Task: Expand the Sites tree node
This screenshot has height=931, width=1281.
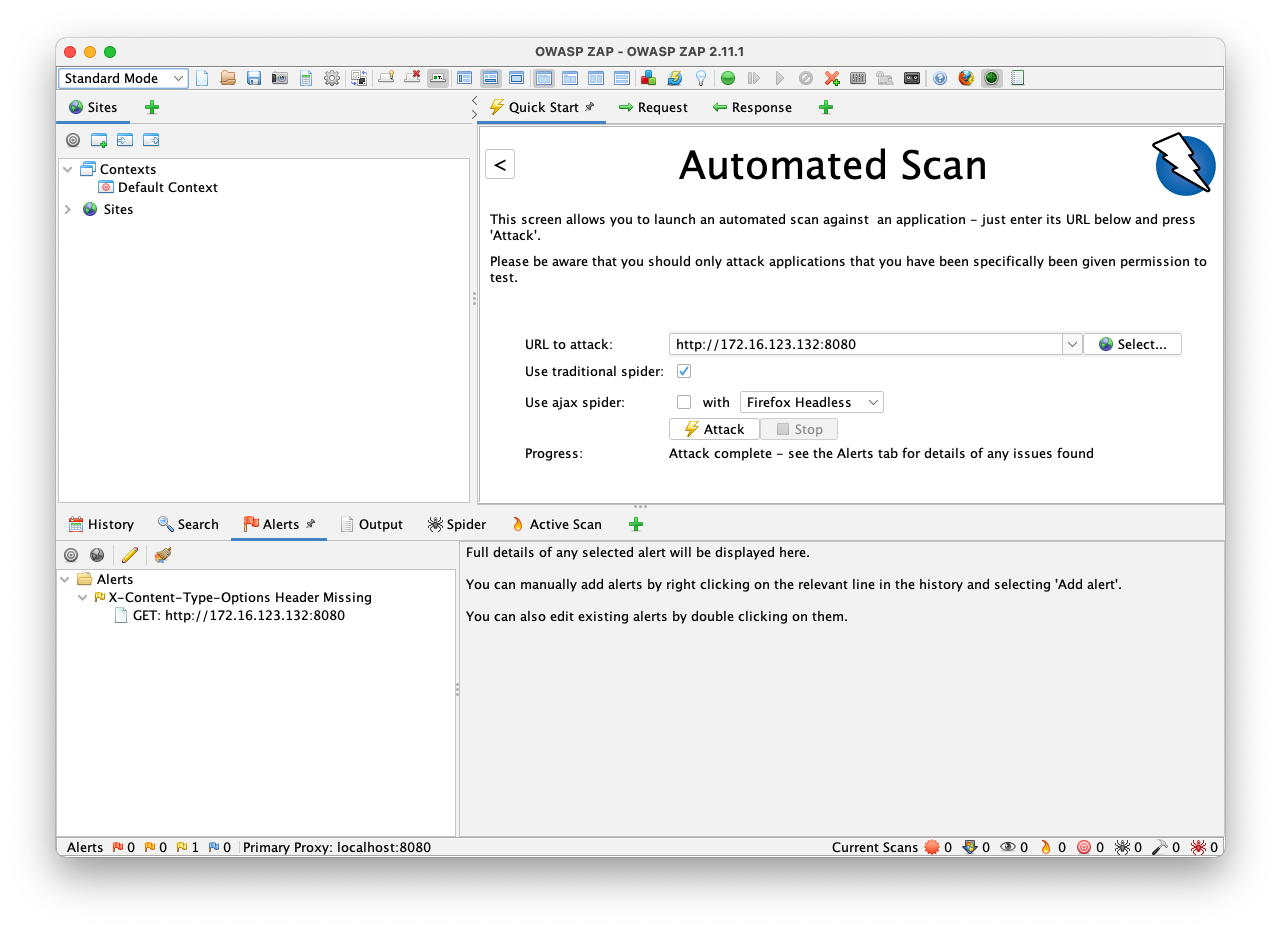Action: (x=67, y=209)
